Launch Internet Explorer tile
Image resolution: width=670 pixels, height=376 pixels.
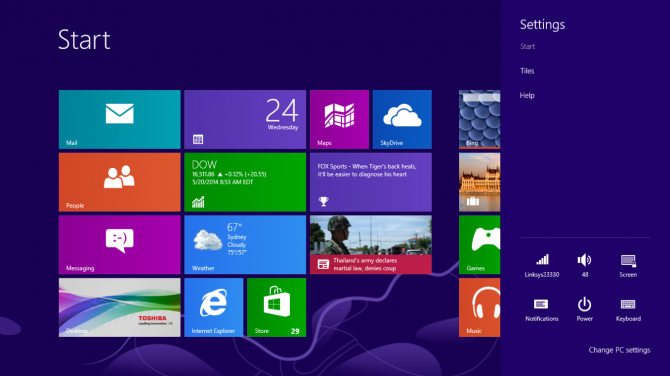pyautogui.click(x=214, y=308)
